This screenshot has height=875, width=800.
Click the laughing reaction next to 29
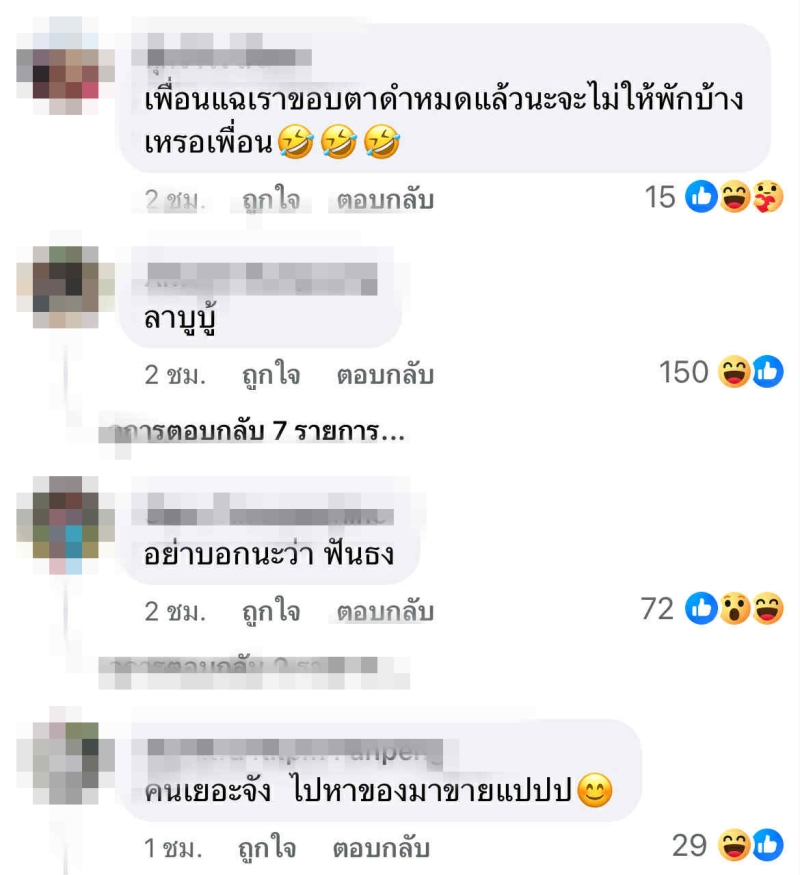(734, 845)
